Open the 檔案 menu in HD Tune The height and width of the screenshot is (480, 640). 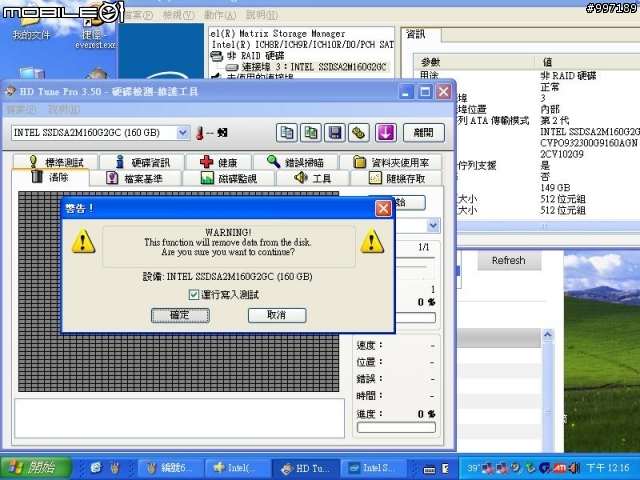click(21, 109)
